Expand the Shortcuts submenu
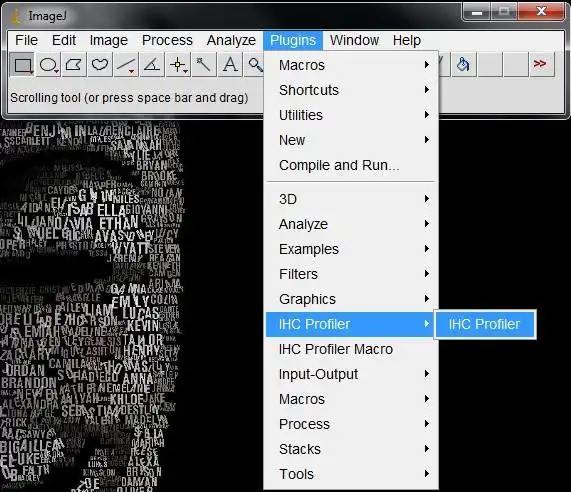Image resolution: width=571 pixels, height=492 pixels. (x=351, y=90)
